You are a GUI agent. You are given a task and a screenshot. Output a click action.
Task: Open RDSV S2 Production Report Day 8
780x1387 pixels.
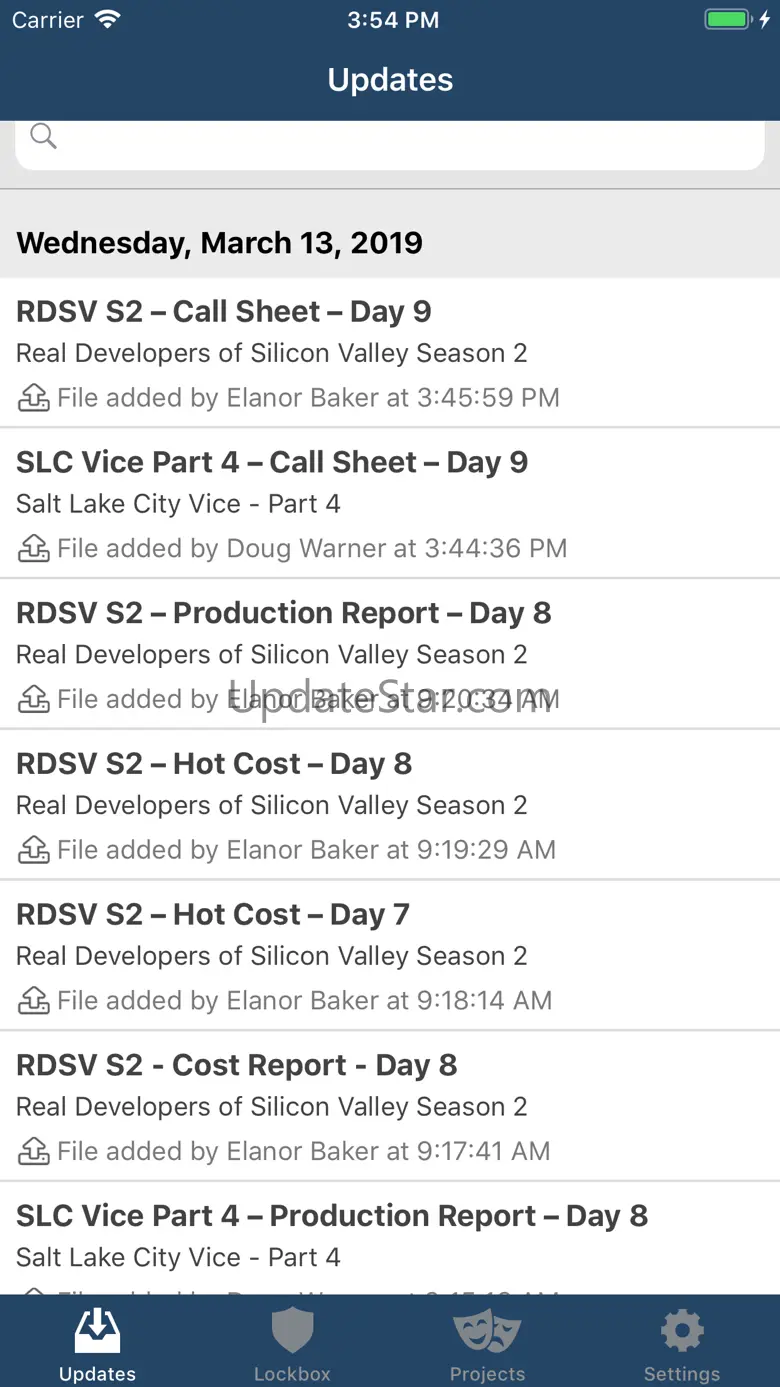click(390, 655)
